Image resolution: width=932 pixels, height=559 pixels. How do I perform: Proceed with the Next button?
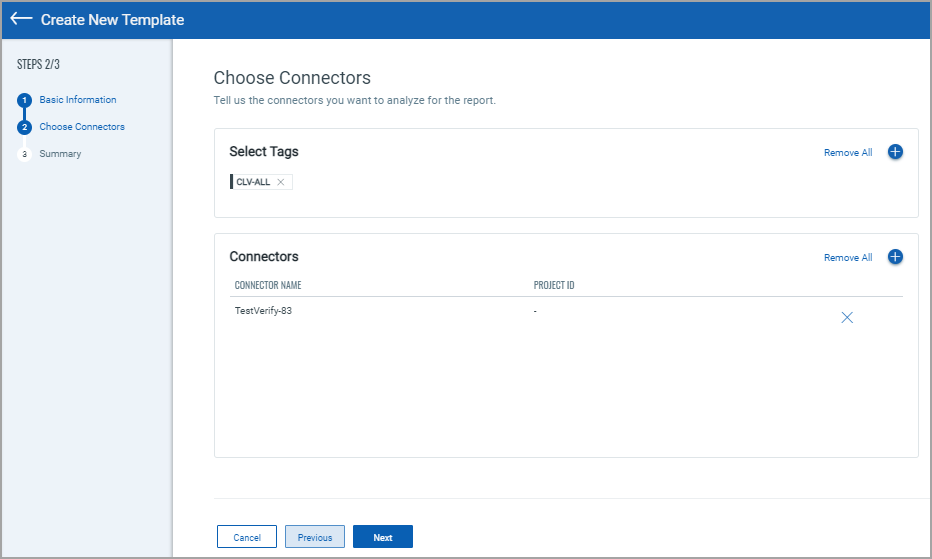(383, 537)
